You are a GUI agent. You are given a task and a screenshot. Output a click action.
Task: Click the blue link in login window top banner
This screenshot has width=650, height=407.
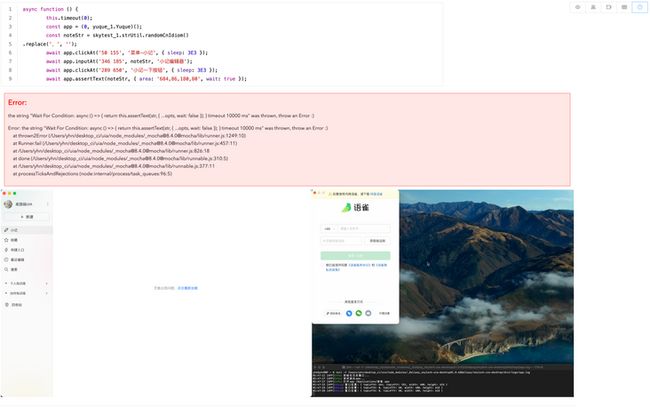(x=376, y=194)
